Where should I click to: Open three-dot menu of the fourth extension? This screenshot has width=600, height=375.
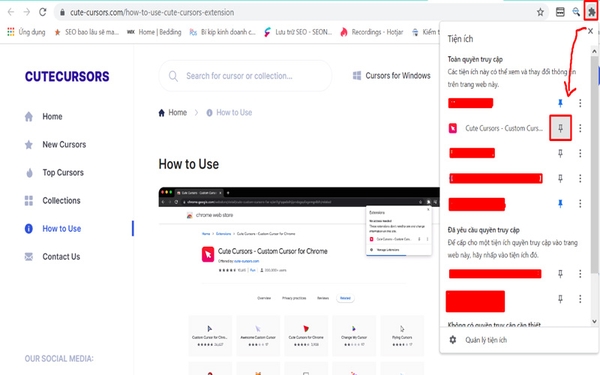click(x=580, y=178)
